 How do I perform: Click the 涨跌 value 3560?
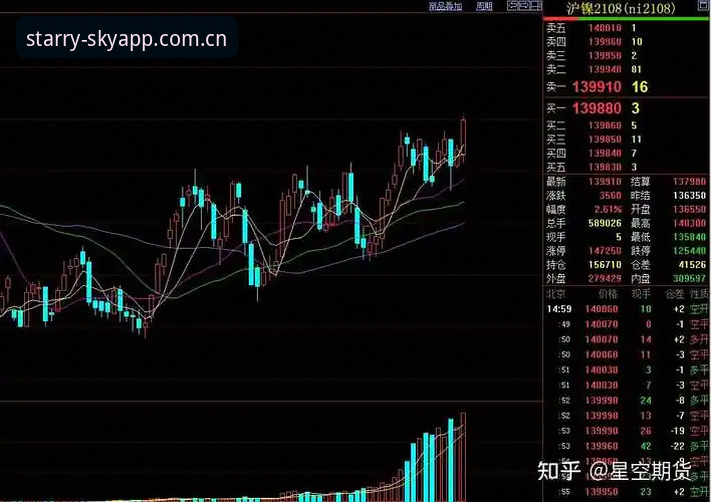click(610, 195)
